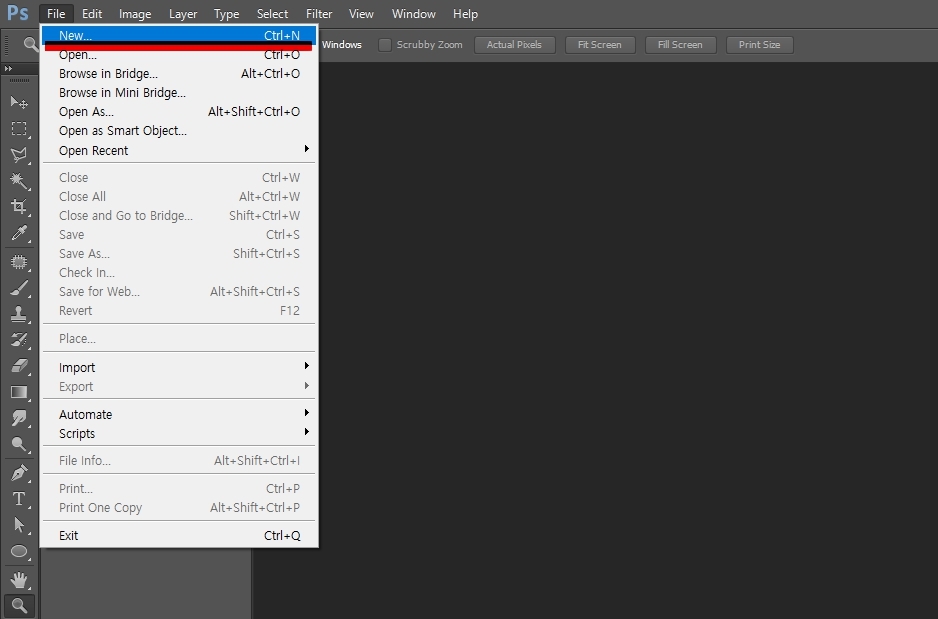This screenshot has width=938, height=619.
Task: Toggle the Scrubby Zoom checkbox
Action: pyautogui.click(x=385, y=45)
